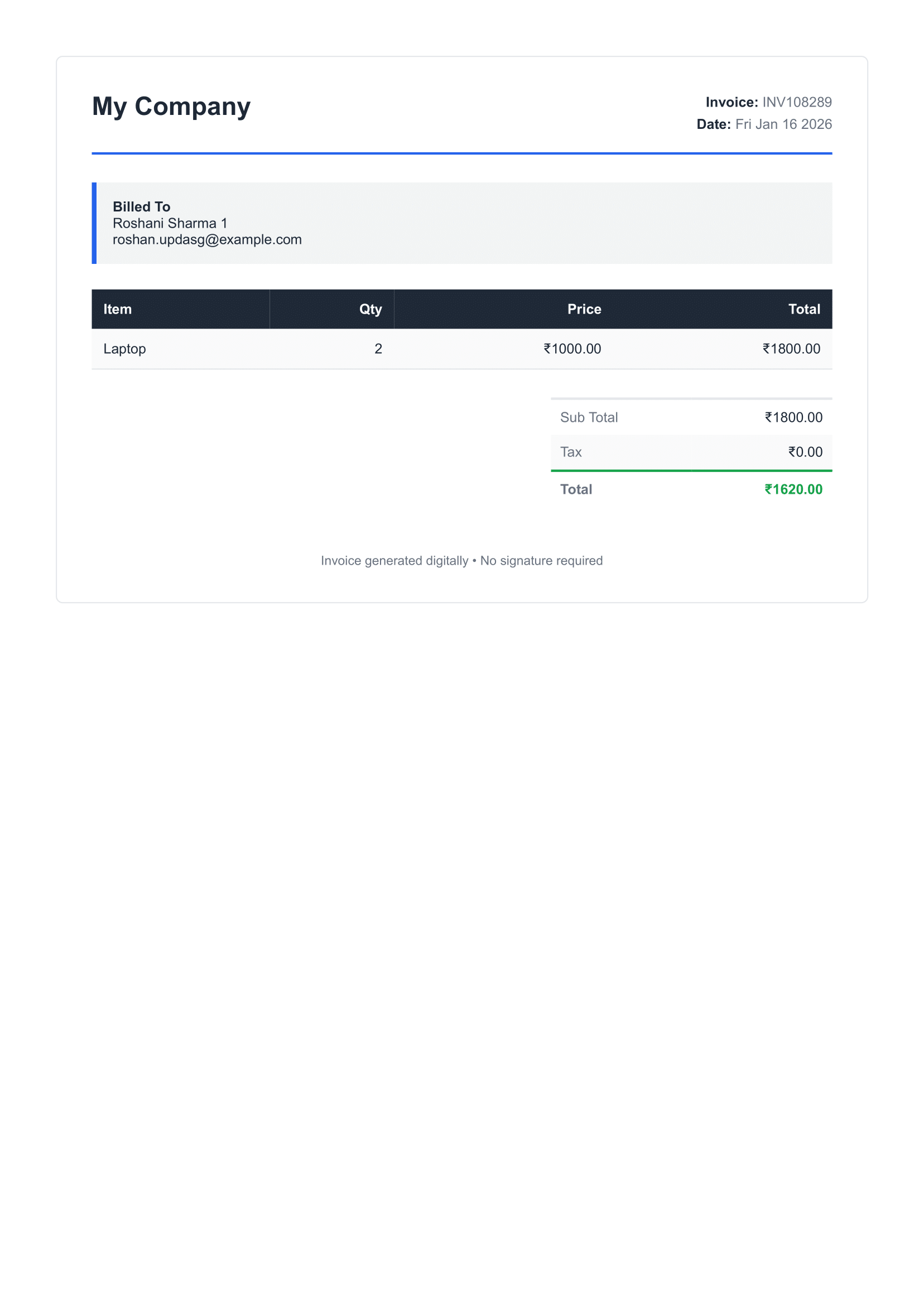The height and width of the screenshot is (1305, 924).
Task: Click the unit price ₹1000.00
Action: [x=572, y=349]
